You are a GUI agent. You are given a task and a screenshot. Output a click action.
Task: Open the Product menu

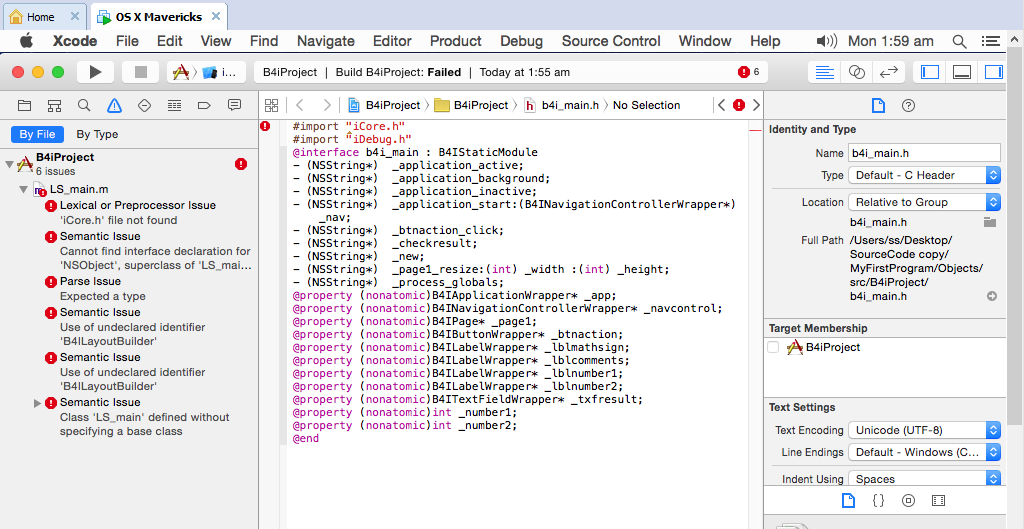pos(455,41)
